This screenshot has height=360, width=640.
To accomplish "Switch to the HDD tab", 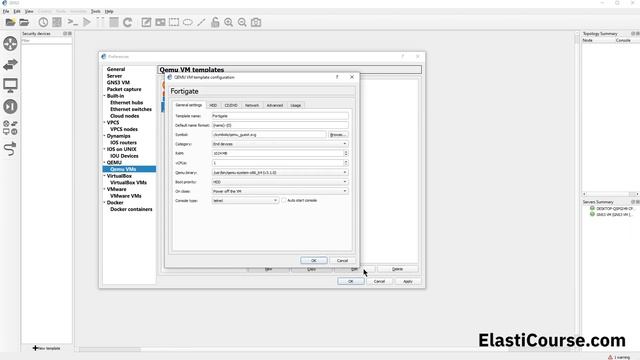I will (213, 105).
